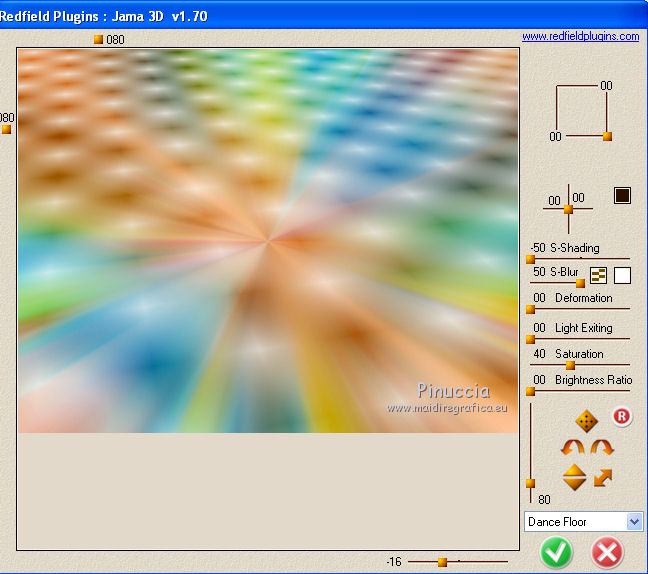The height and width of the screenshot is (574, 648).
Task: Cancel with the red X button
Action: tap(607, 553)
